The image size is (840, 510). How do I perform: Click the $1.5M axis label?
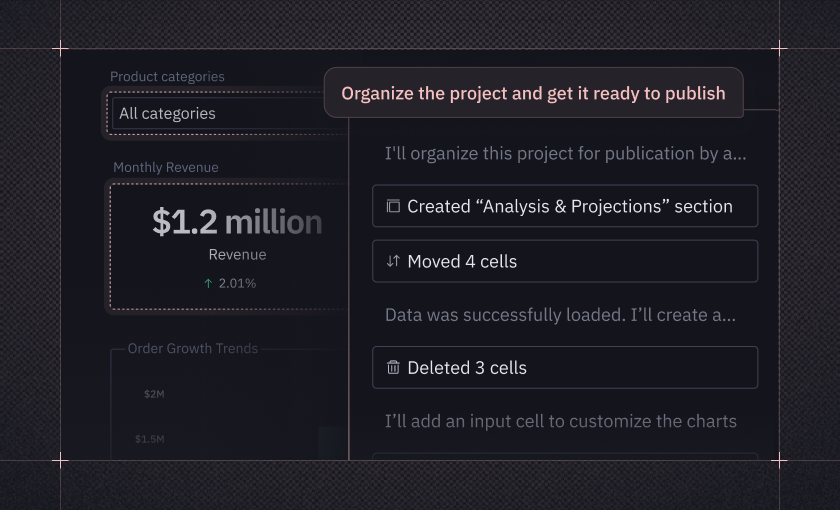pyautogui.click(x=149, y=439)
